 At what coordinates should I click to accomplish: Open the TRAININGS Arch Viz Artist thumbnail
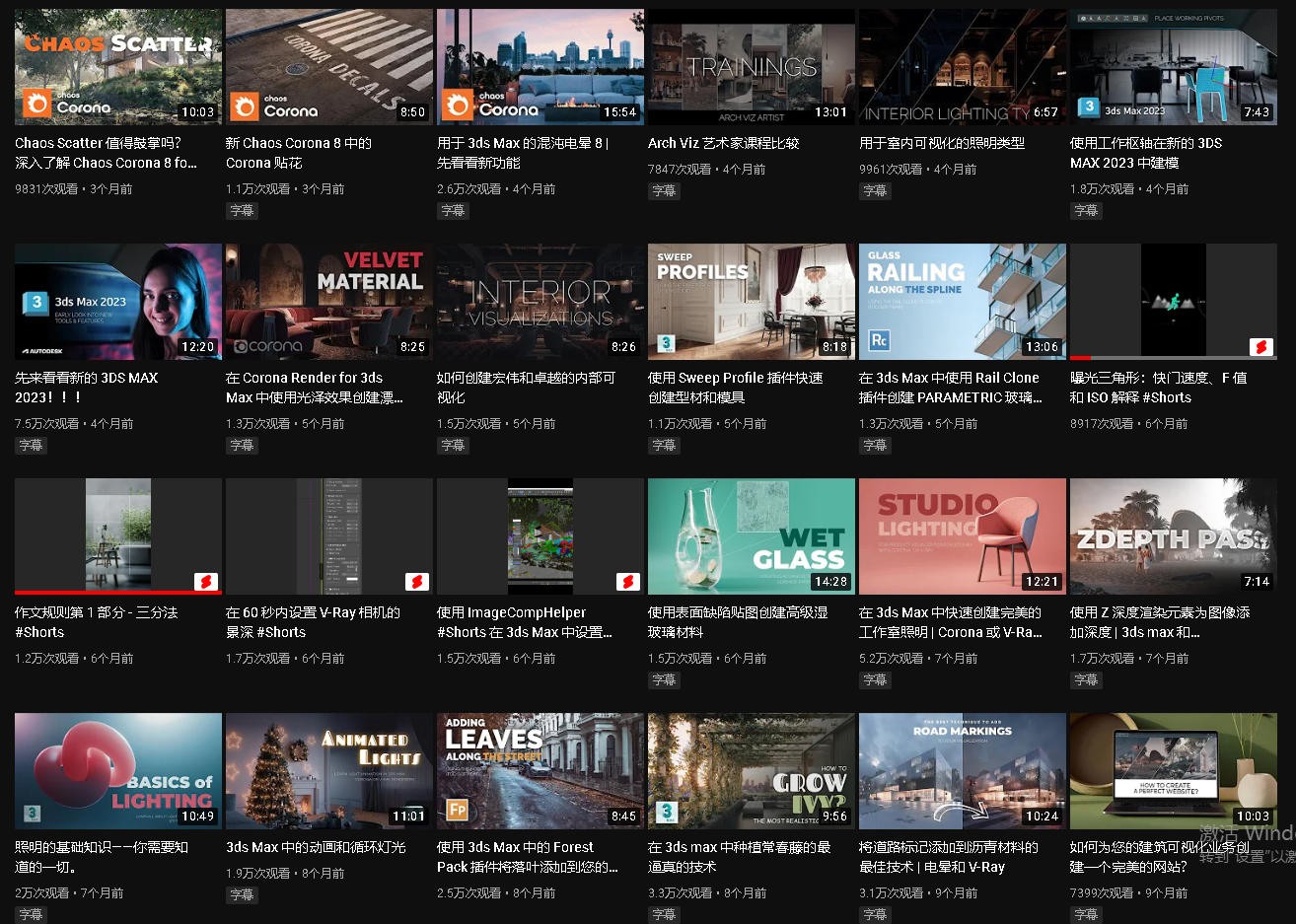point(752,67)
